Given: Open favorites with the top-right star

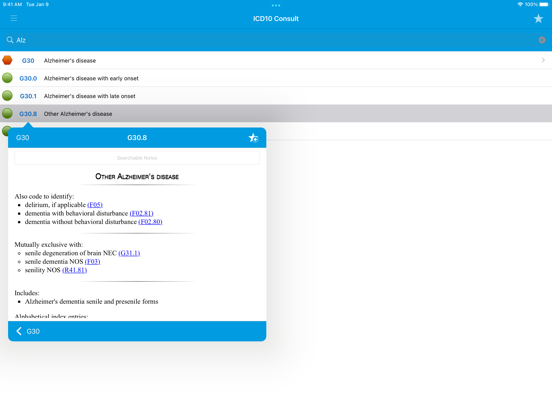Looking at the screenshot, I should pos(538,19).
